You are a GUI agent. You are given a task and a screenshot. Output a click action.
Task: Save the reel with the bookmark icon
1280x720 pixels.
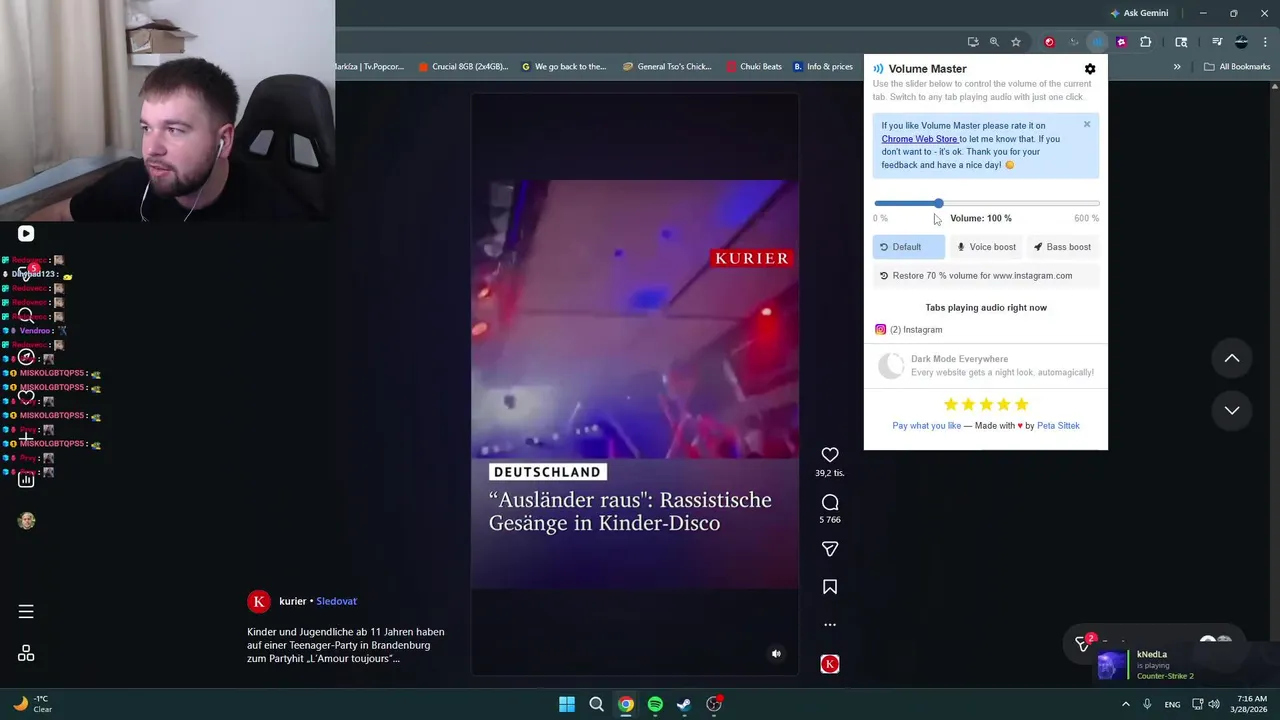click(830, 587)
